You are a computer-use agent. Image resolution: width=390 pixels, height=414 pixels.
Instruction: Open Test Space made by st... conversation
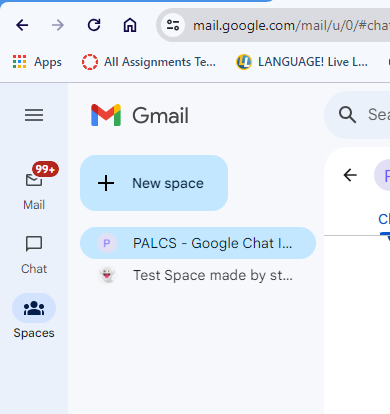pyautogui.click(x=198, y=275)
